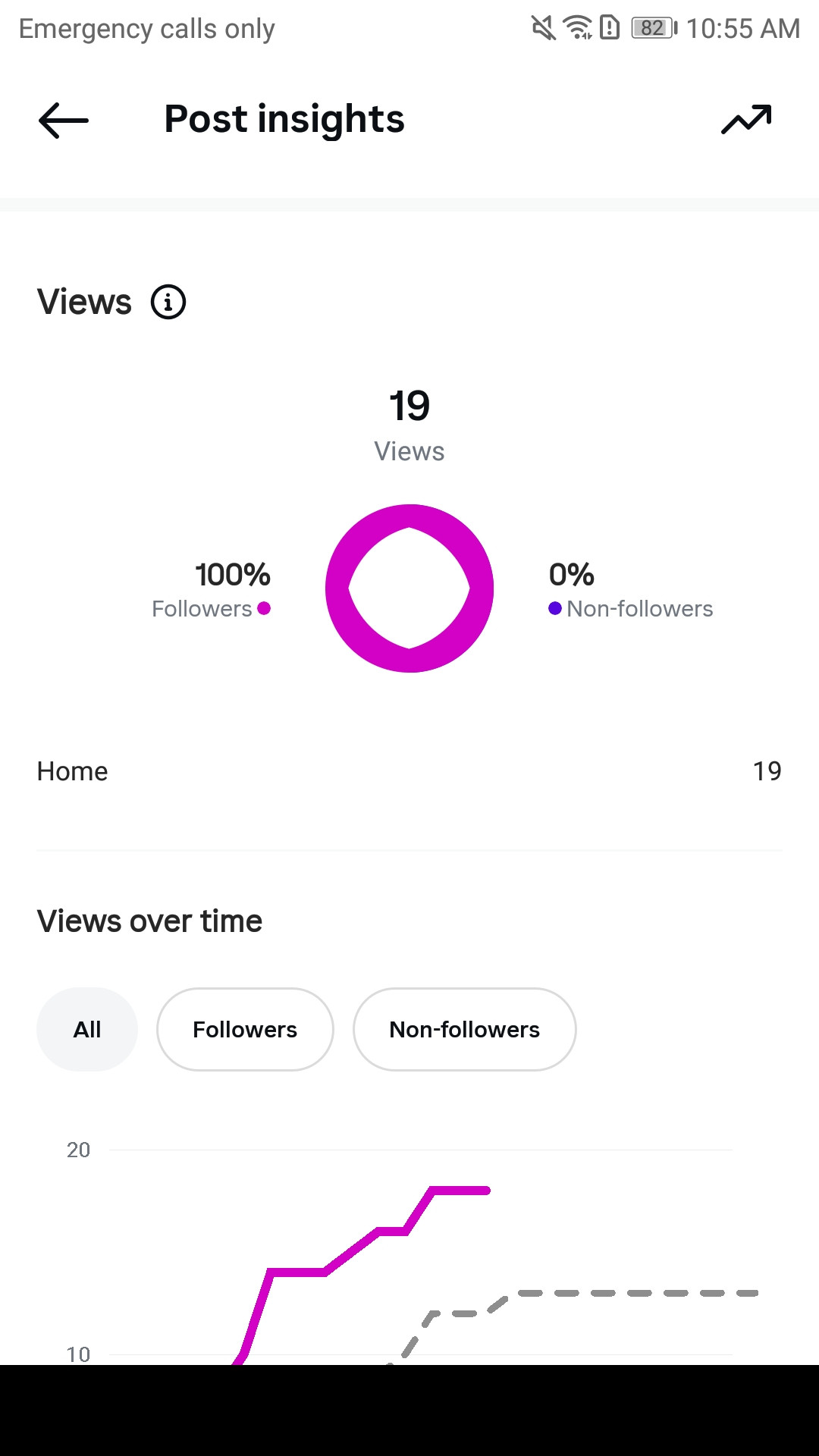Tap the Views info icon
Viewport: 819px width, 1456px height.
(168, 302)
